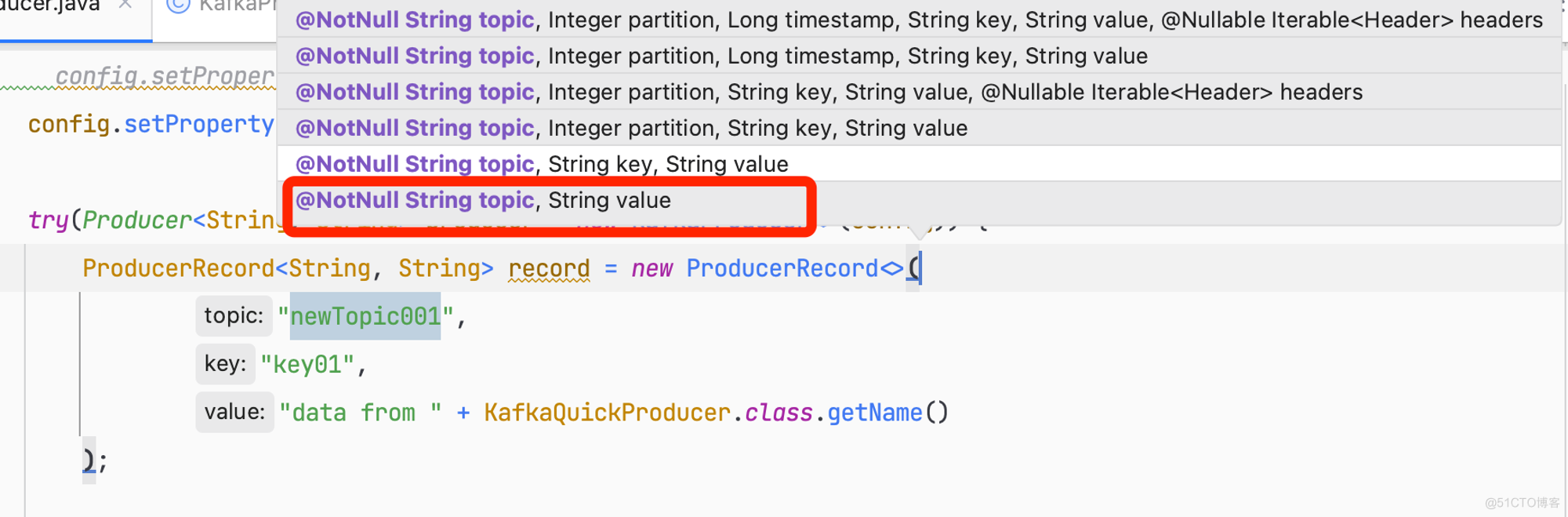The height and width of the screenshot is (517, 1568).
Task: Place cursor in the "newTopic001" string
Action: [x=365, y=316]
